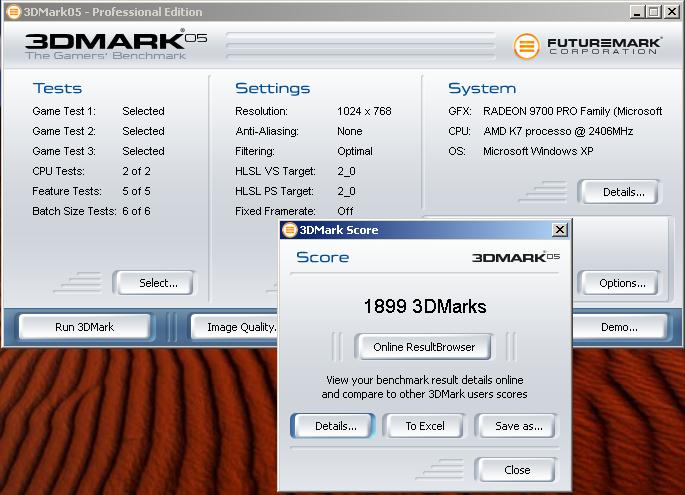Screen dimensions: 685x495
Task: Click the 3DMark05 logo in the header
Action: [x=116, y=40]
